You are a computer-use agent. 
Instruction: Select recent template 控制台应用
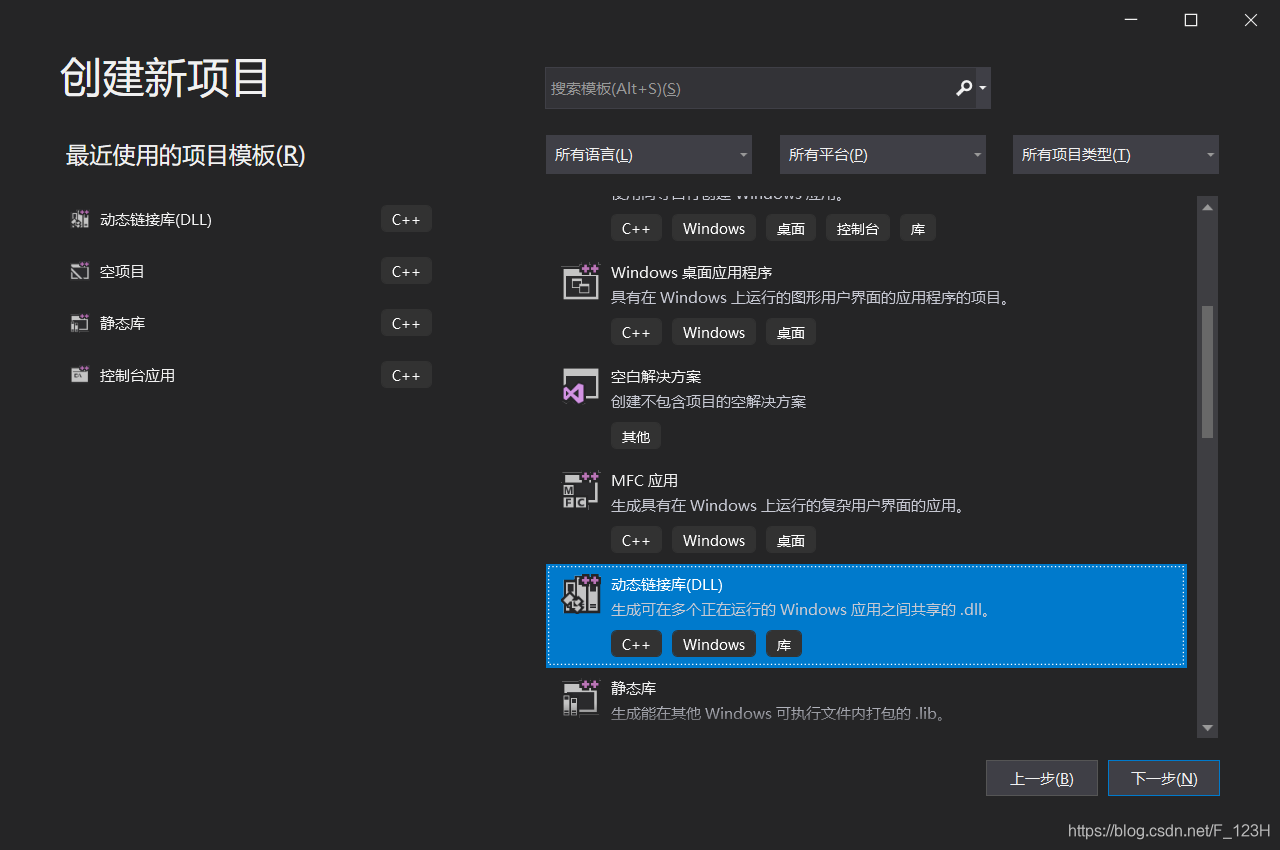(137, 375)
